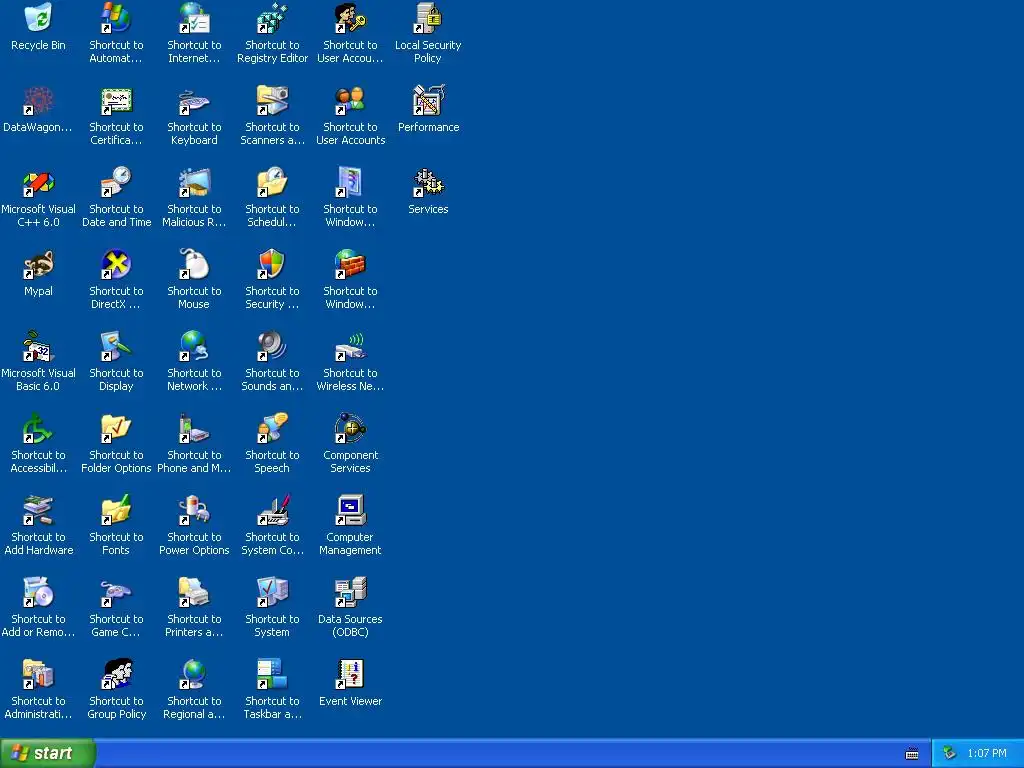1024x768 pixels.
Task: Click the Shortcut to Keyboard icon
Action: click(x=194, y=101)
